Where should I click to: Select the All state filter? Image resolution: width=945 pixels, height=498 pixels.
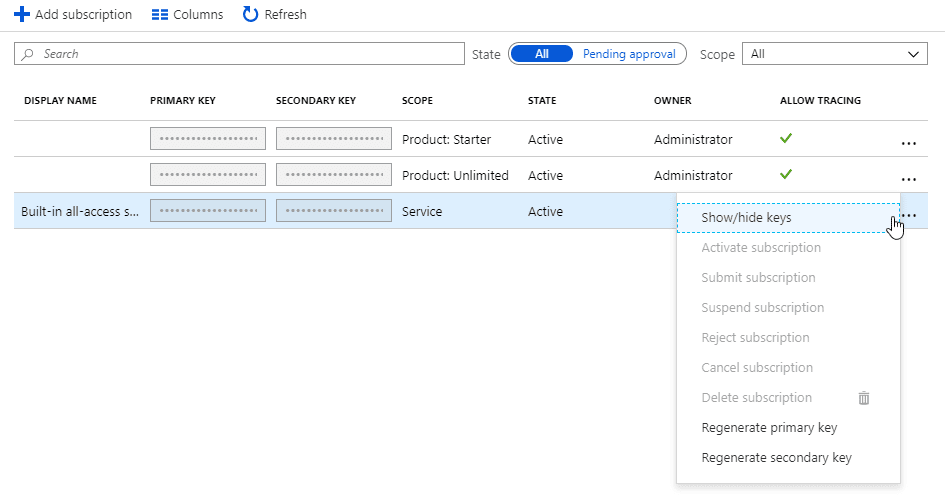point(541,54)
